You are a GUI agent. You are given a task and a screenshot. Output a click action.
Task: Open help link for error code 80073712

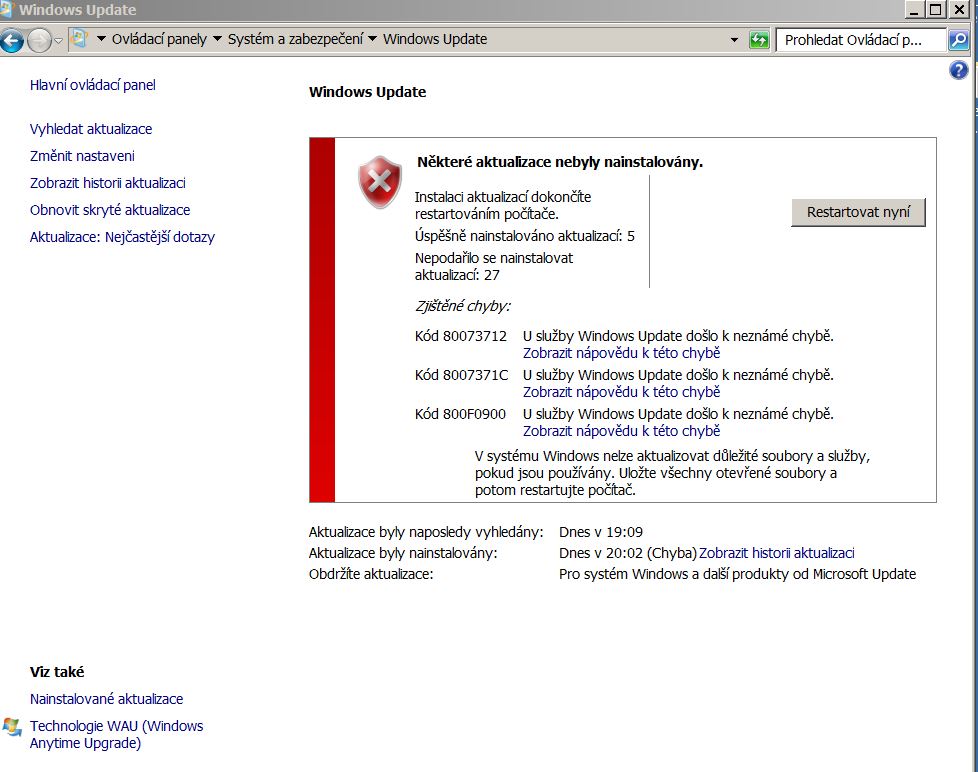(x=621, y=353)
